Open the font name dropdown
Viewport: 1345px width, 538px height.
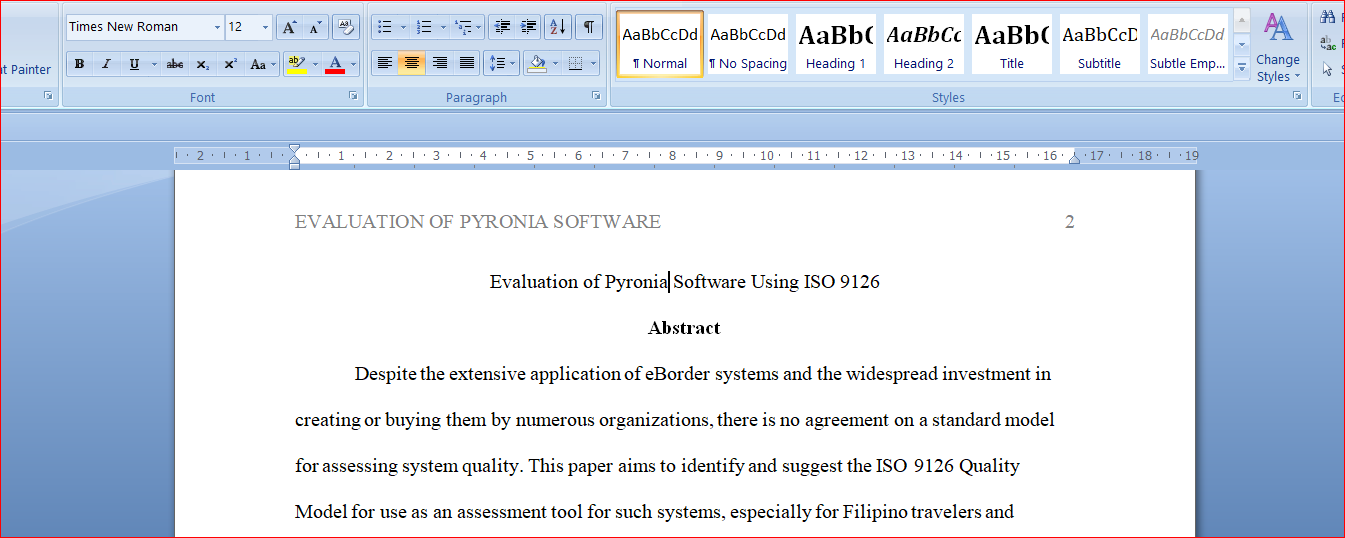[217, 27]
